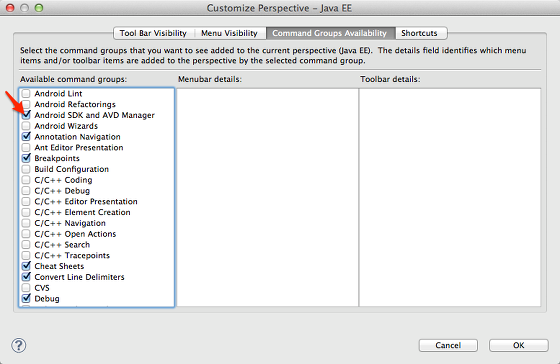Enable the C/C++ Navigation checkbox

pos(26,223)
